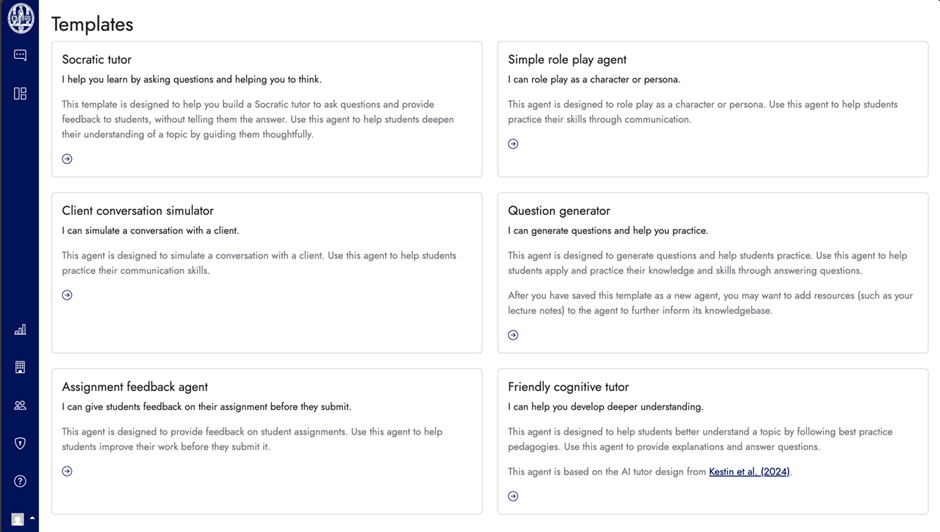940x532 pixels.
Task: Open the templates layout icon in sidebar
Action: coord(20,94)
